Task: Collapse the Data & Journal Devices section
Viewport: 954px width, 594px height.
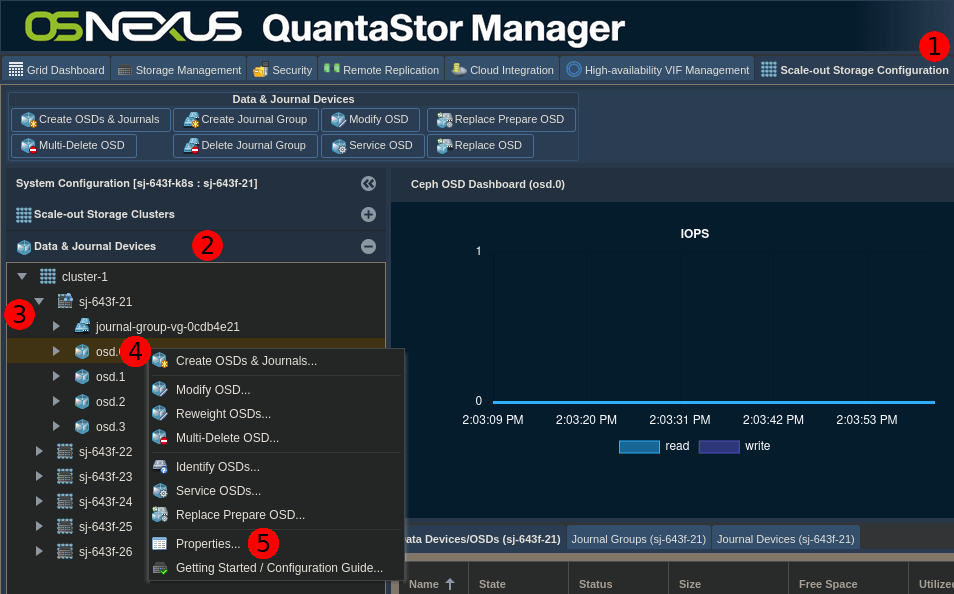Action: [368, 246]
